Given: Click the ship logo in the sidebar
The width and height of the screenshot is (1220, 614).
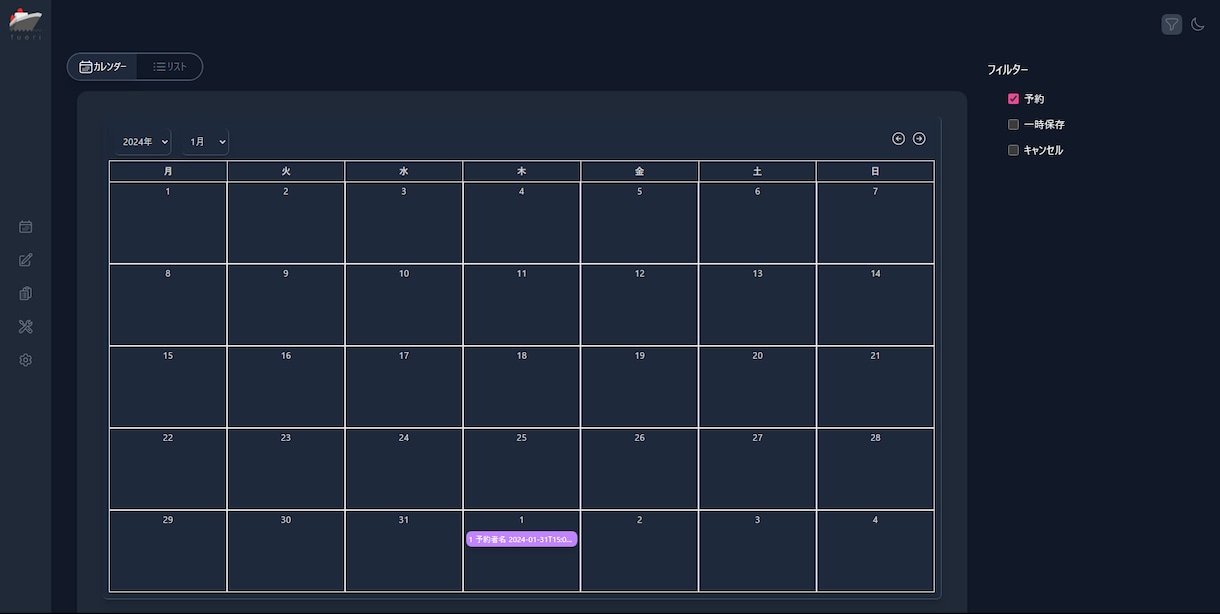Looking at the screenshot, I should tap(26, 23).
